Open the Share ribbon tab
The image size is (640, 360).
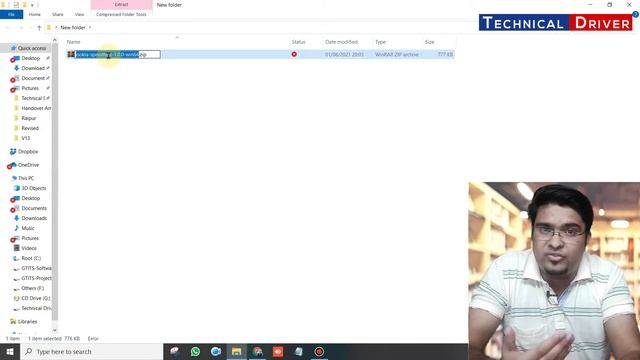[58, 14]
